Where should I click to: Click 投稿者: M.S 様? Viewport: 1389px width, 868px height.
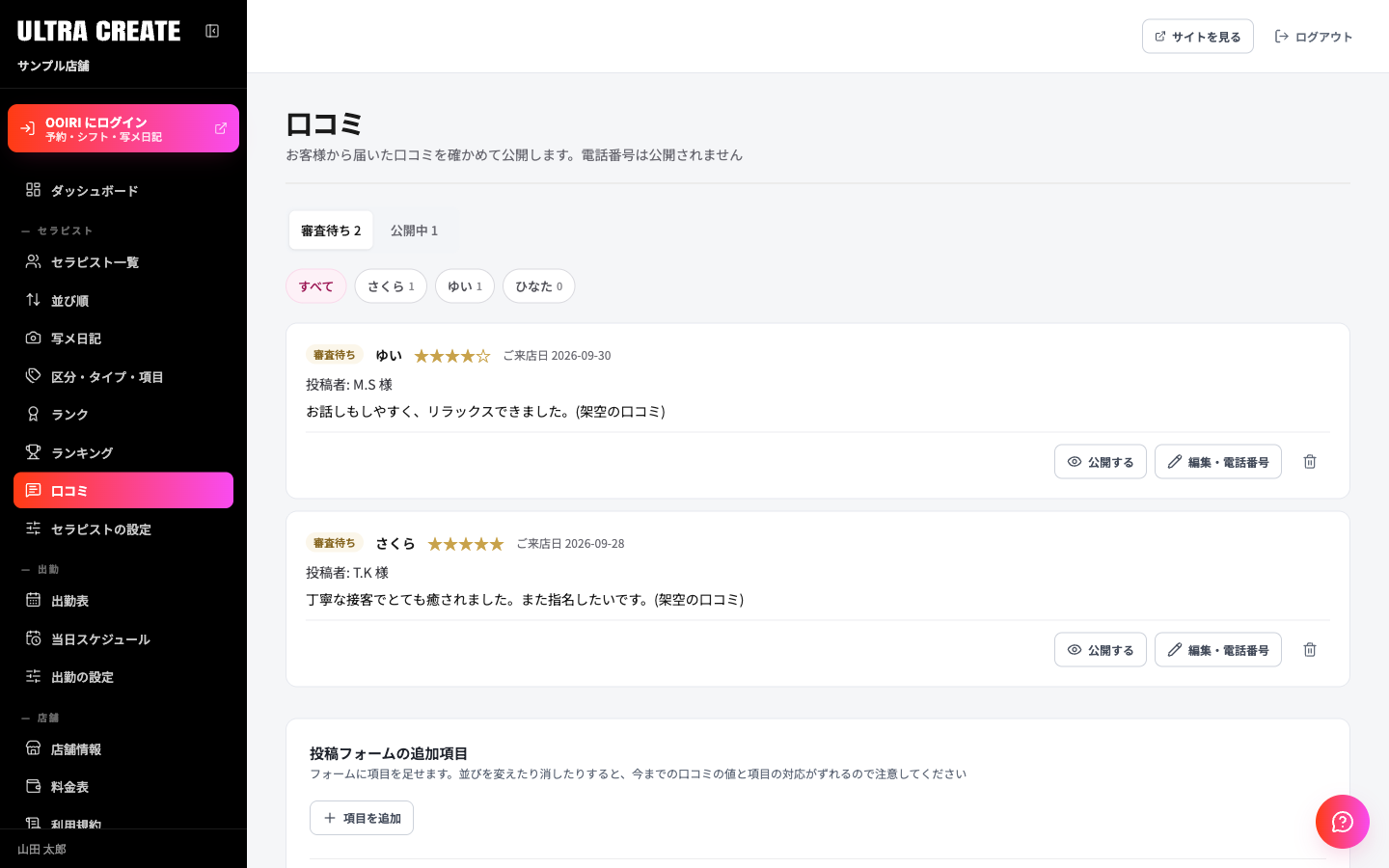(x=349, y=385)
